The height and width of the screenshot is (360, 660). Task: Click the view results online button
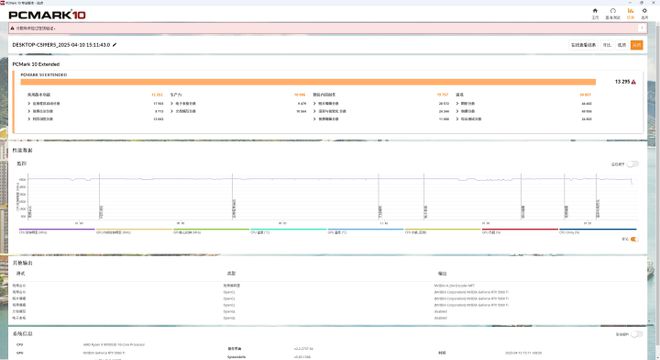tap(583, 45)
